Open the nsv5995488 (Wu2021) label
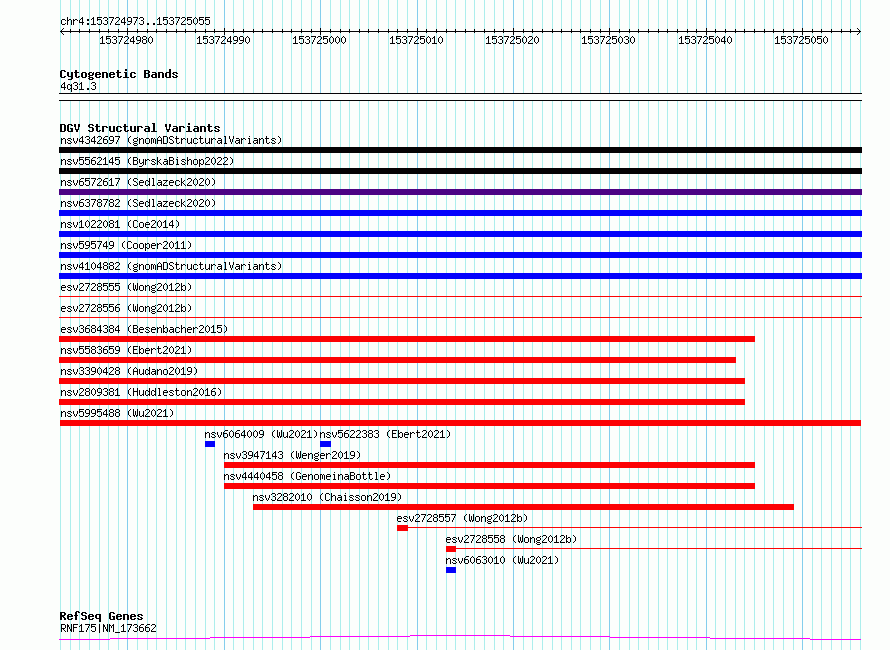This screenshot has height=650, width=890. click(117, 413)
